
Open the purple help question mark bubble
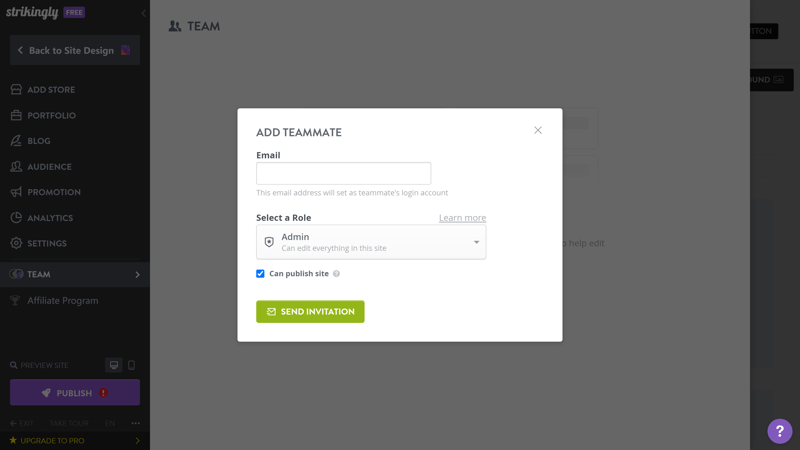pos(780,431)
